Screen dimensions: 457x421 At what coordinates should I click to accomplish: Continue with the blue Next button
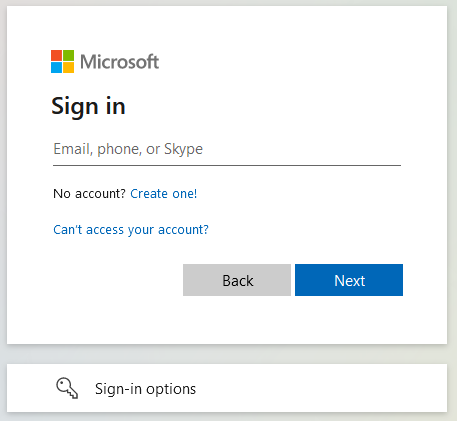tap(349, 280)
